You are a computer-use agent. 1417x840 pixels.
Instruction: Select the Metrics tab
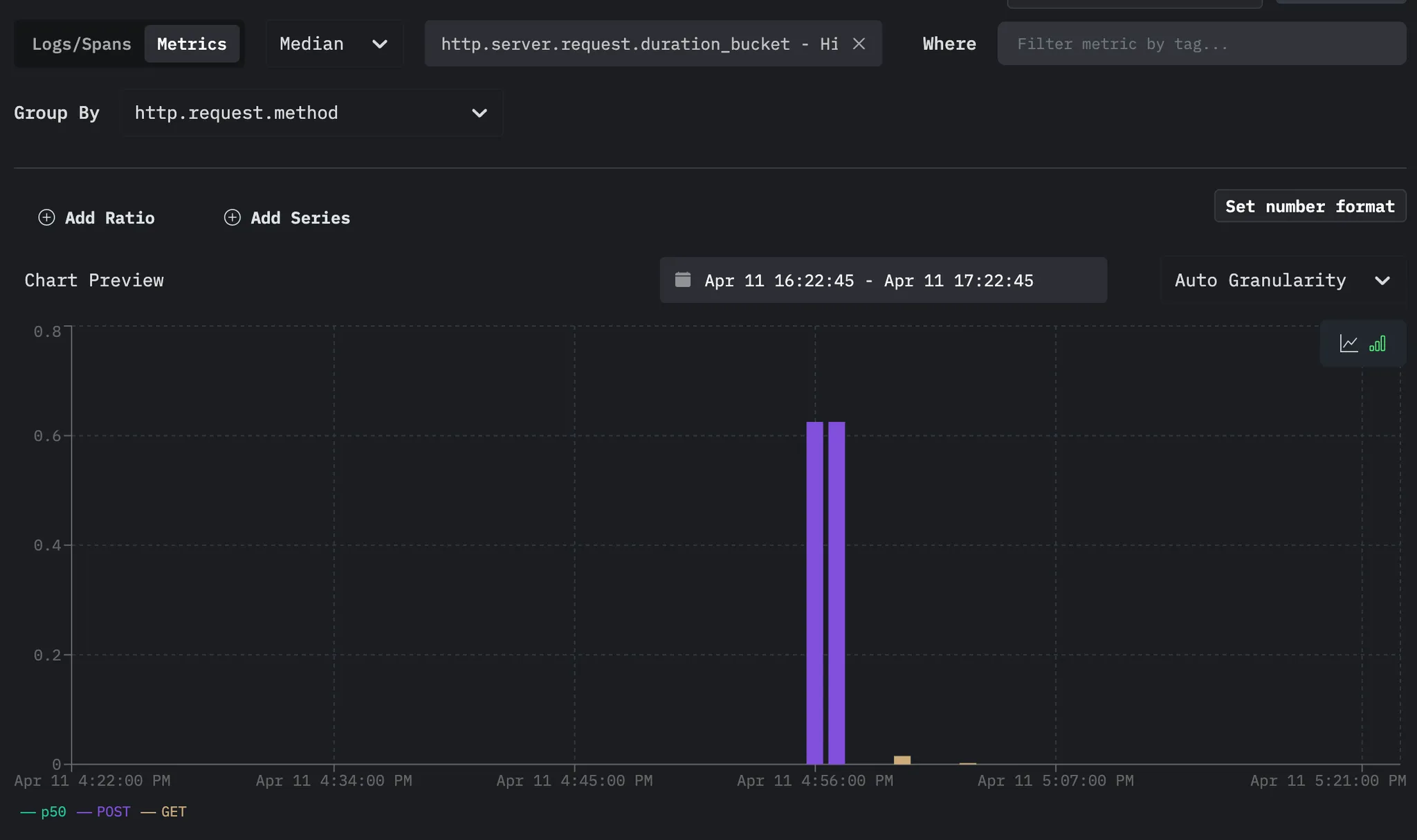coord(192,43)
